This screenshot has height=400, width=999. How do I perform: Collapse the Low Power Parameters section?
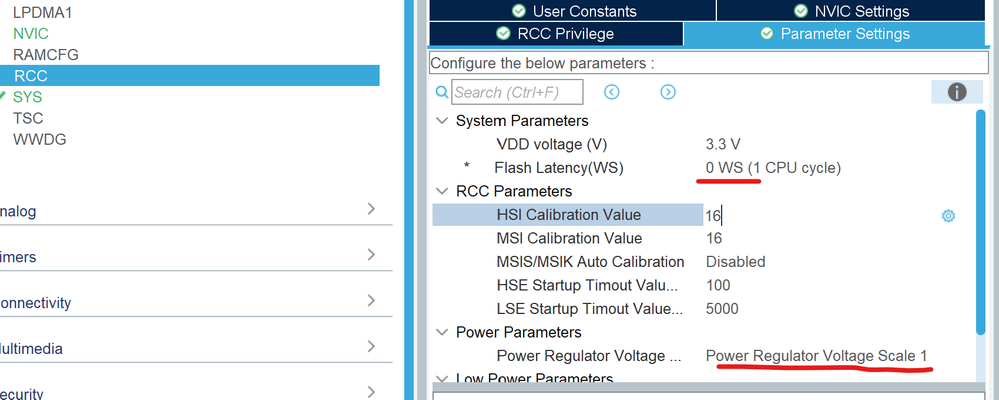441,378
